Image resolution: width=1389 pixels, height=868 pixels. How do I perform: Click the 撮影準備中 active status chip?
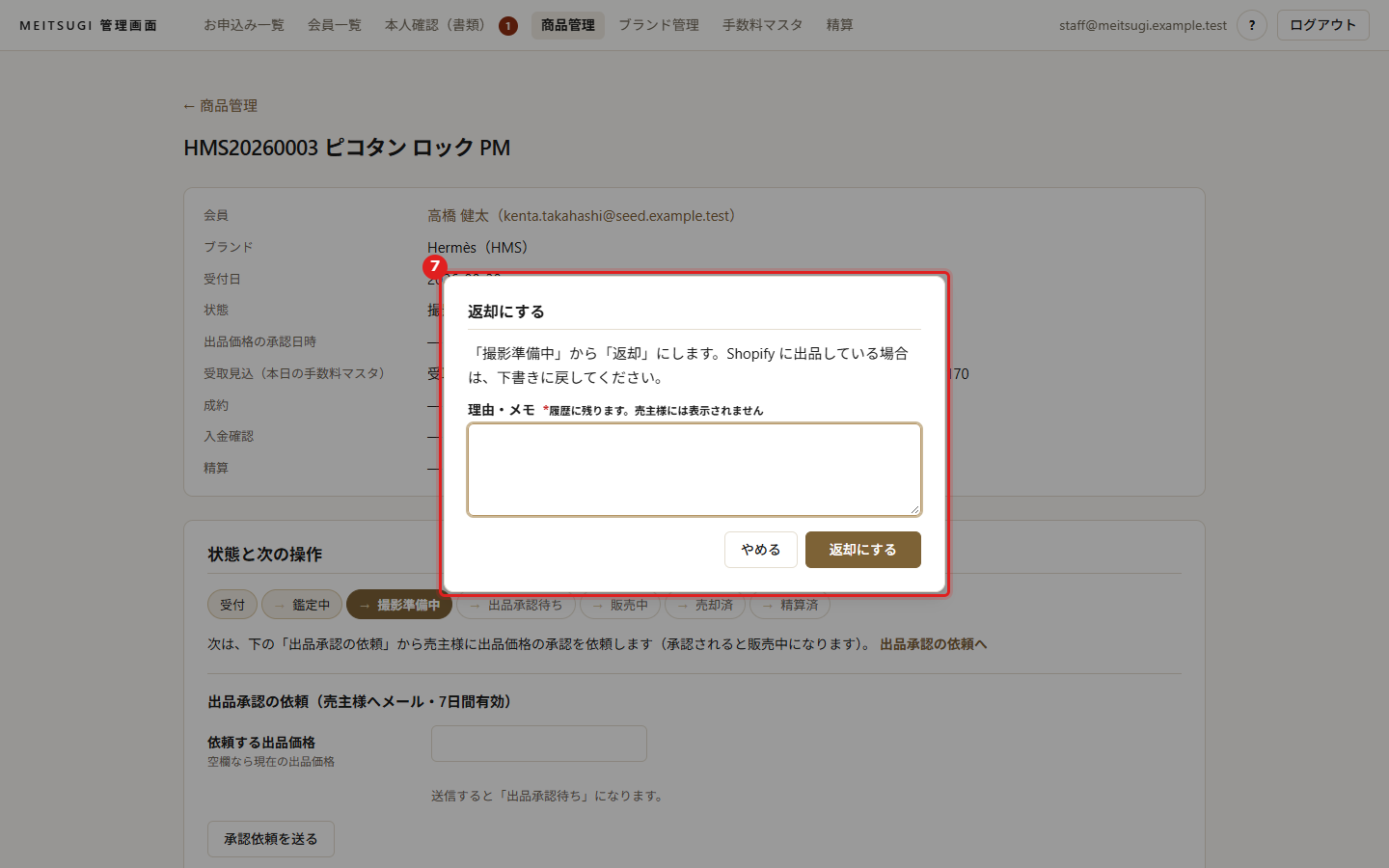(x=399, y=605)
